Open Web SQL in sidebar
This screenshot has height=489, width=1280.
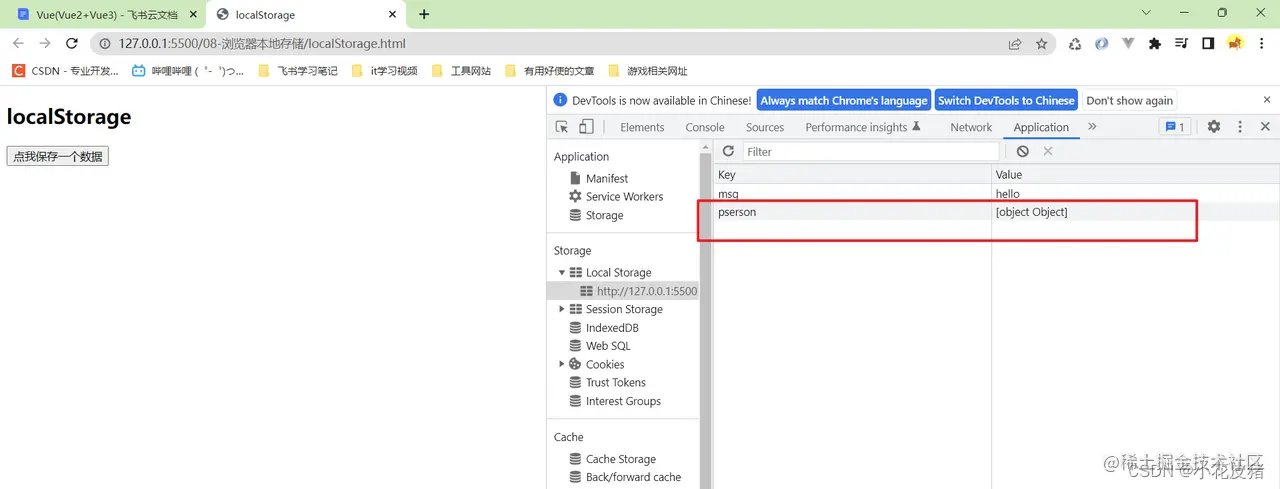pos(608,345)
